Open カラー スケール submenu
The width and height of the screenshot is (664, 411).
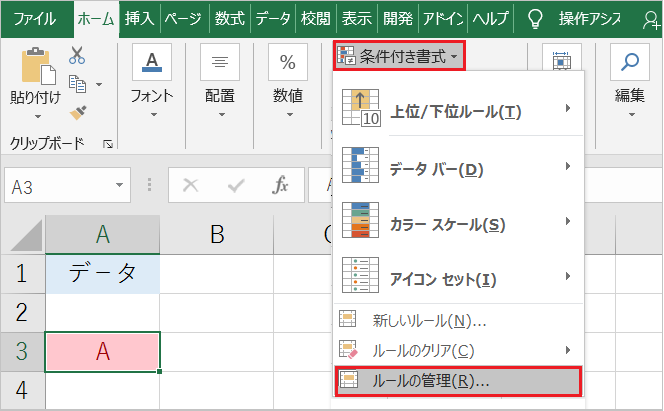(x=458, y=221)
